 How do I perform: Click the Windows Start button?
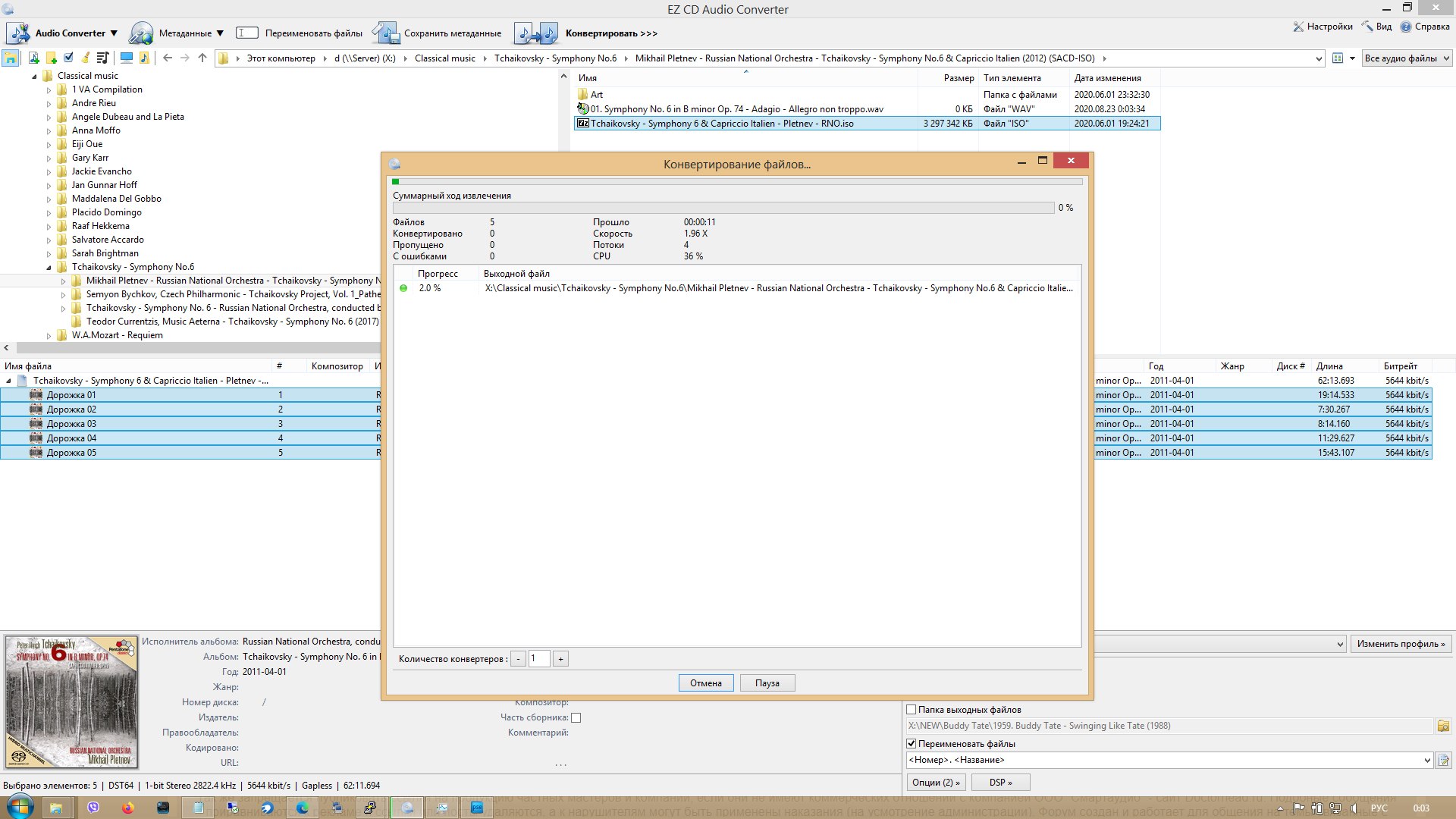pyautogui.click(x=19, y=807)
